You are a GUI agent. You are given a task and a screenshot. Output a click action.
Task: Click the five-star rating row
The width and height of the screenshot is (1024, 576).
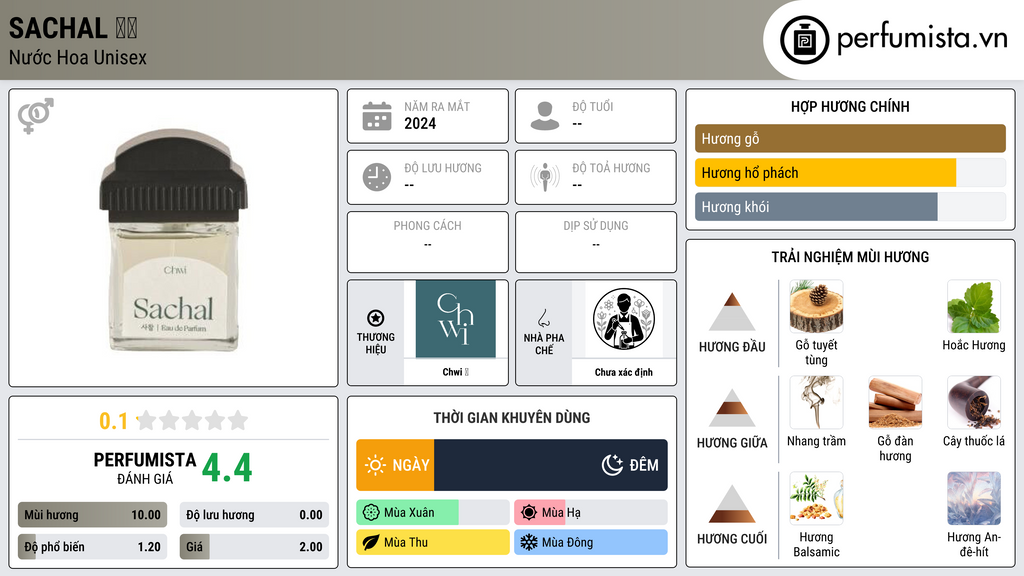[x=193, y=420]
